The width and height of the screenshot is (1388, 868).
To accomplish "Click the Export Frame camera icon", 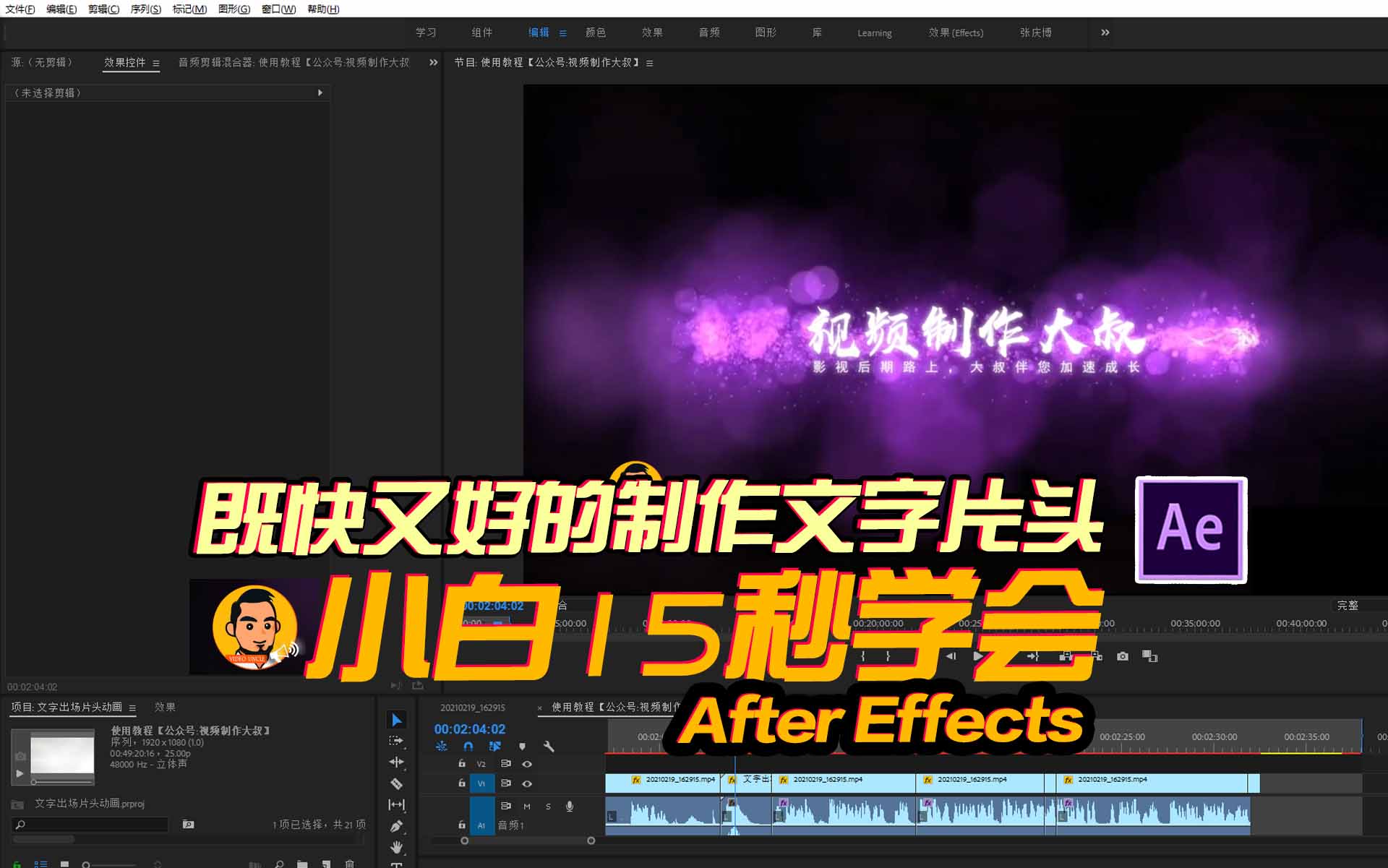I will 1122,656.
